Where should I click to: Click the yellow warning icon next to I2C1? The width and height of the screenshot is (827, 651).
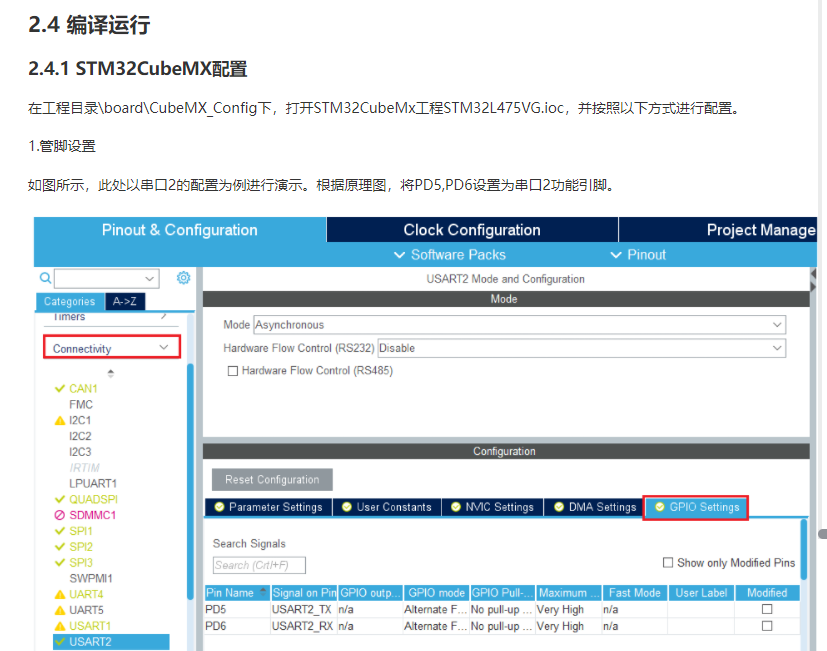(60, 420)
